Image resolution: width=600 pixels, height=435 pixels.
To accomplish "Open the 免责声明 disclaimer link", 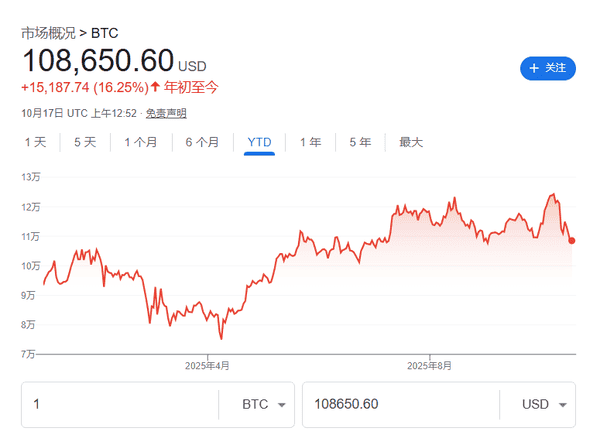I will coord(165,113).
